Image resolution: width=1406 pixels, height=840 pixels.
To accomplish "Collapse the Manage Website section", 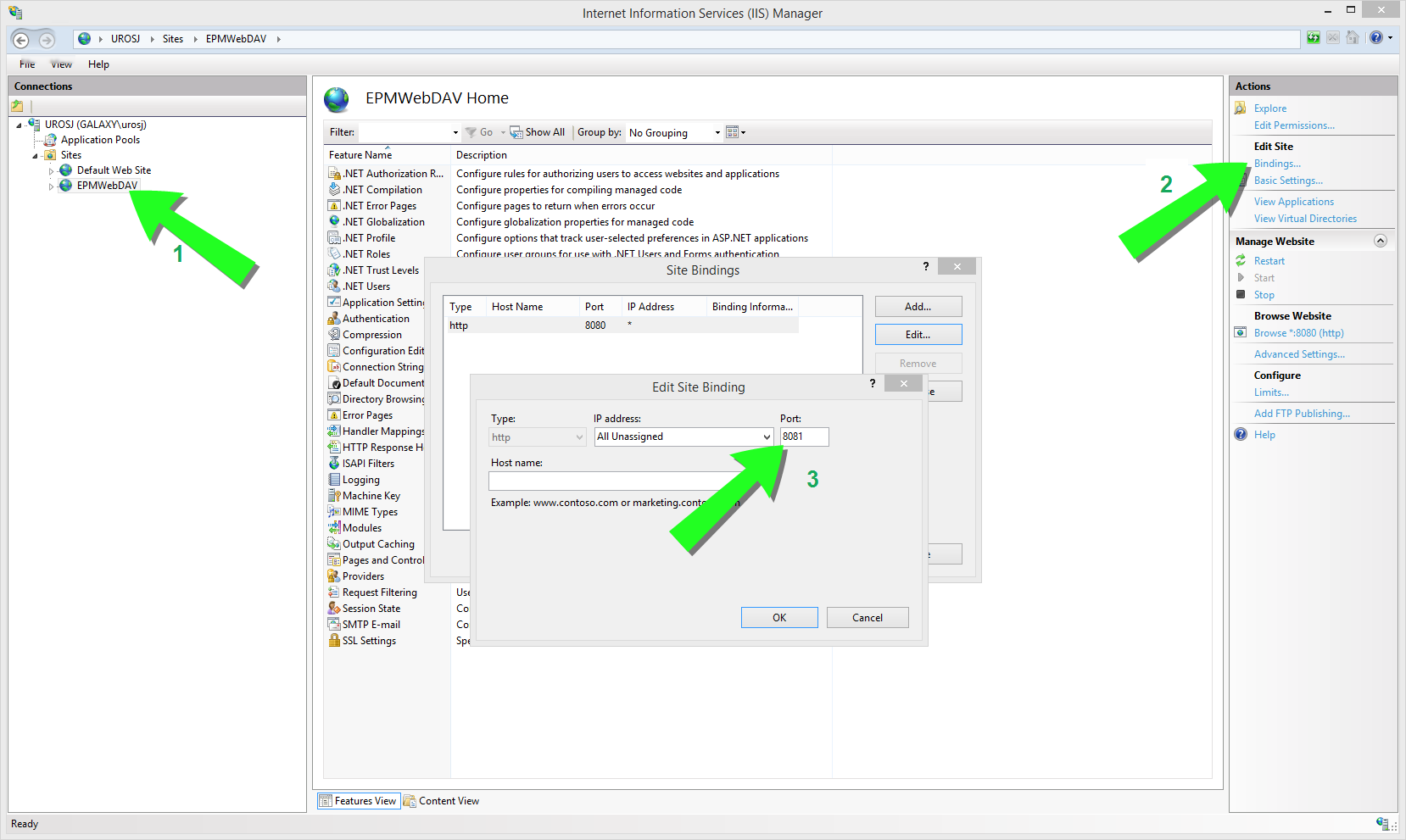I will 1380,242.
